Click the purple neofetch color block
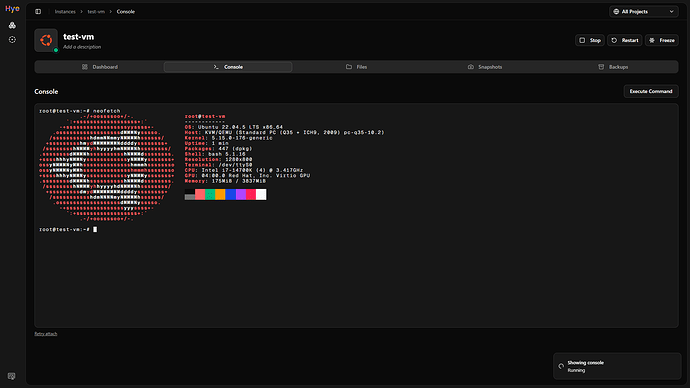 (241, 194)
